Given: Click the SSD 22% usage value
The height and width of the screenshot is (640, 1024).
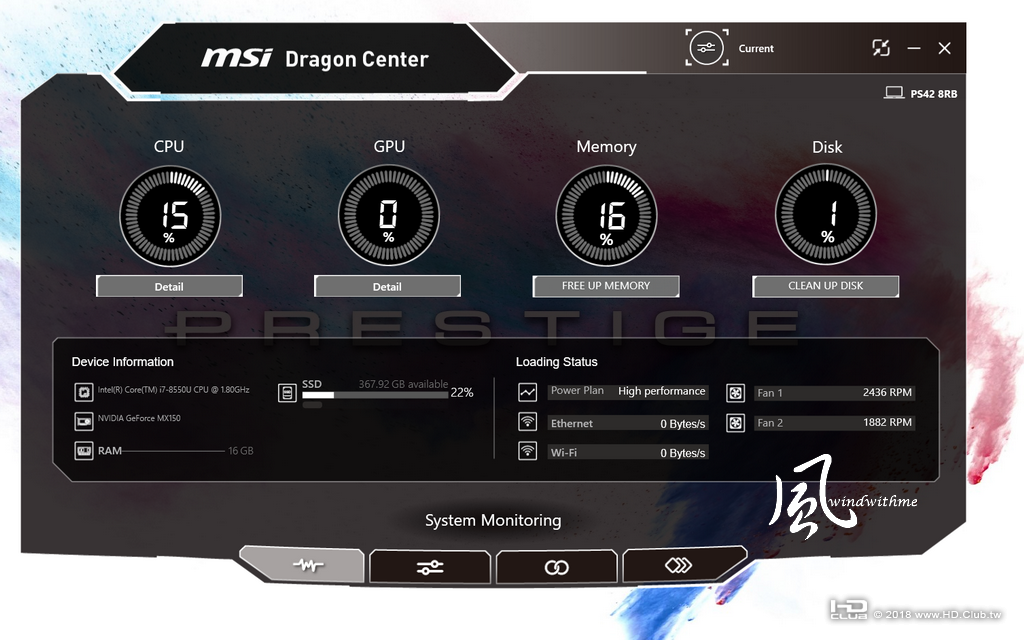Looking at the screenshot, I should click(x=462, y=392).
